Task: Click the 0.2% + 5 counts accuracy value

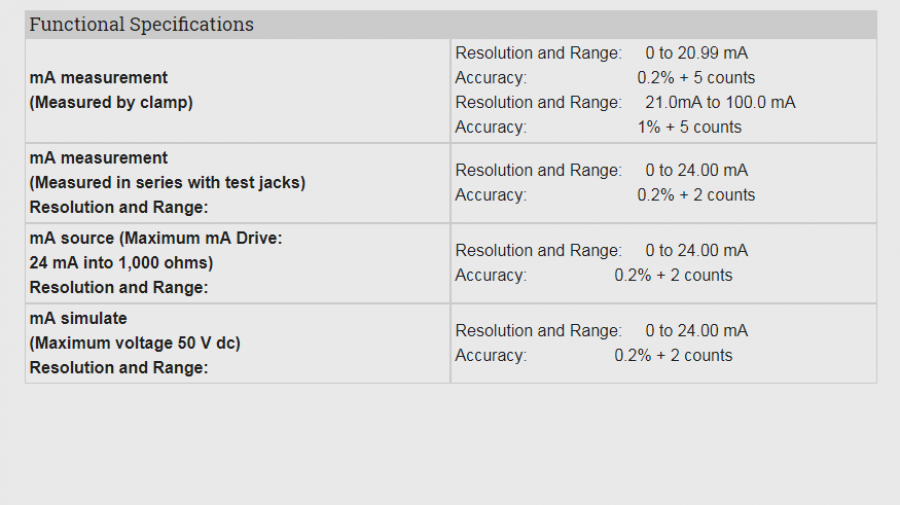Action: point(696,77)
